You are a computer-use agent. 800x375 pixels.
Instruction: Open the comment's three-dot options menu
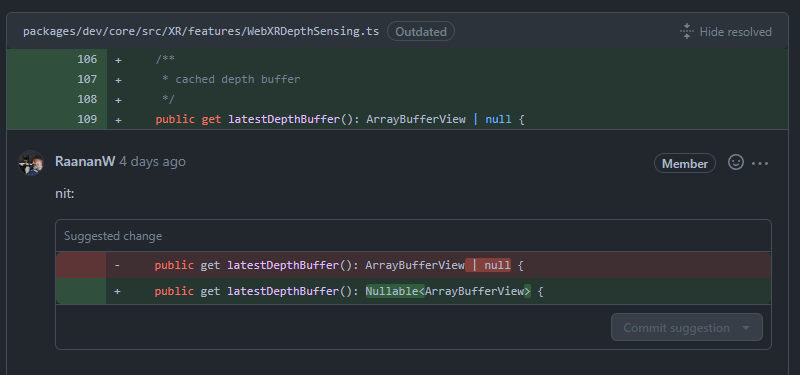760,163
